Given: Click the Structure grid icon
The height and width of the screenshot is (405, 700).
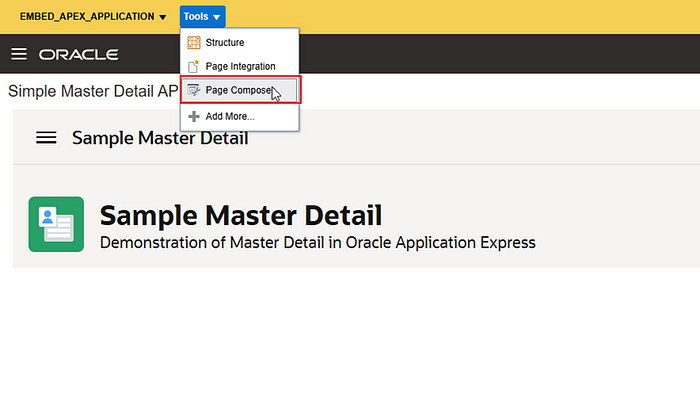Looking at the screenshot, I should (194, 42).
